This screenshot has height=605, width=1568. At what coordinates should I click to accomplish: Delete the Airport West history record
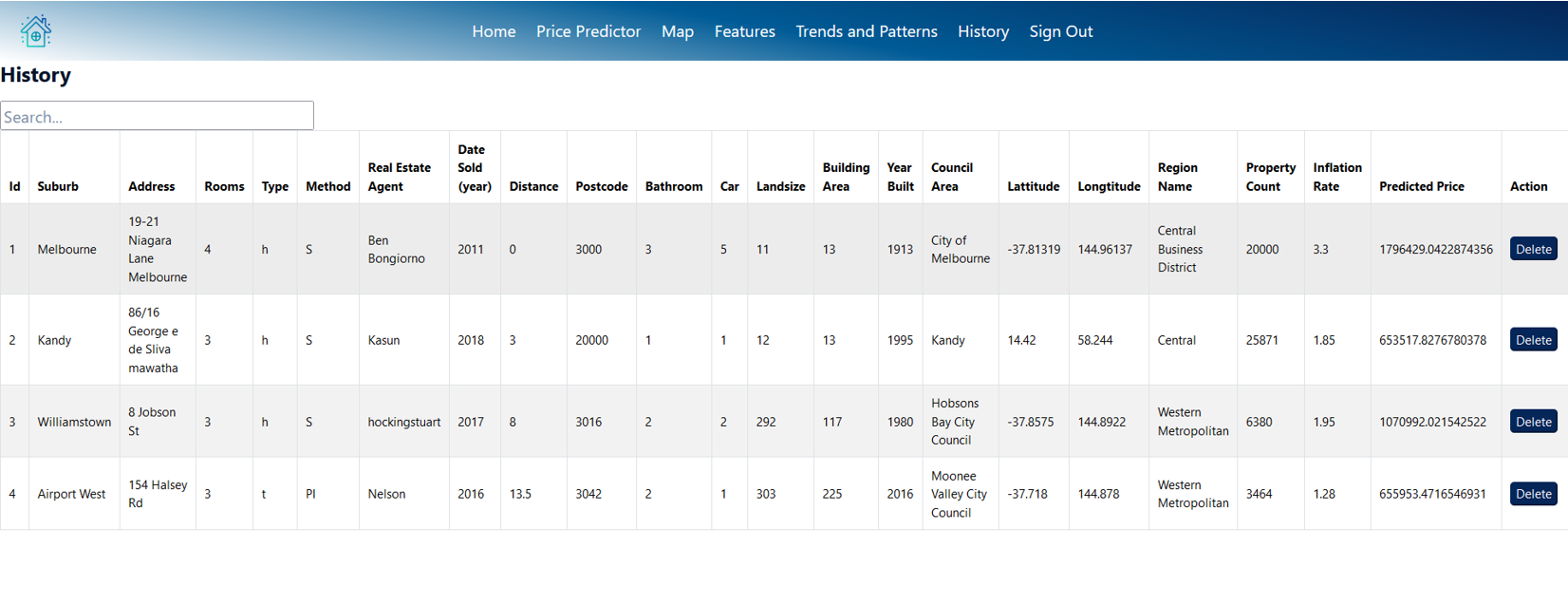[1533, 494]
